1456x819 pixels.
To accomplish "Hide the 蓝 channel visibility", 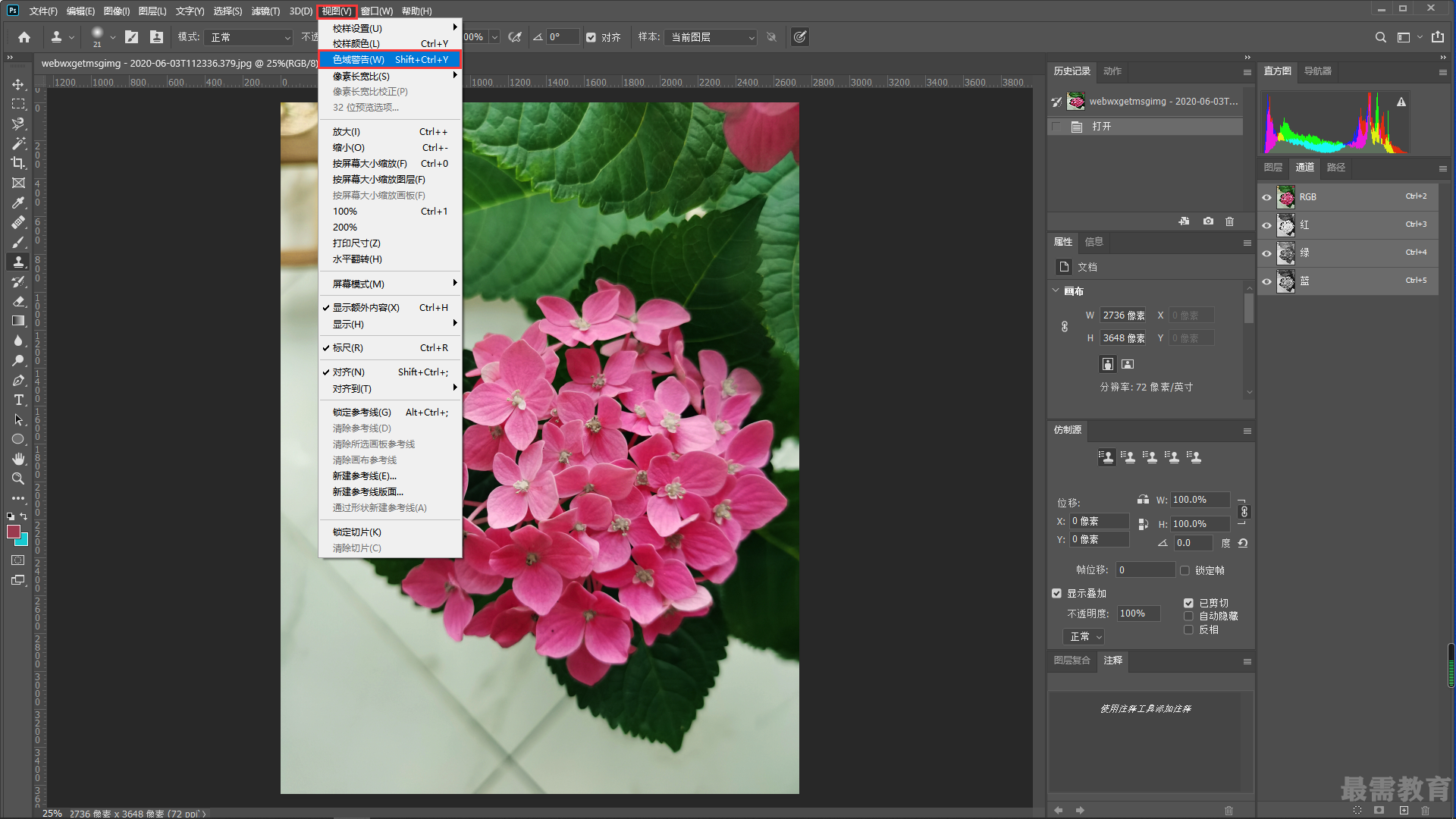I will pos(1266,281).
